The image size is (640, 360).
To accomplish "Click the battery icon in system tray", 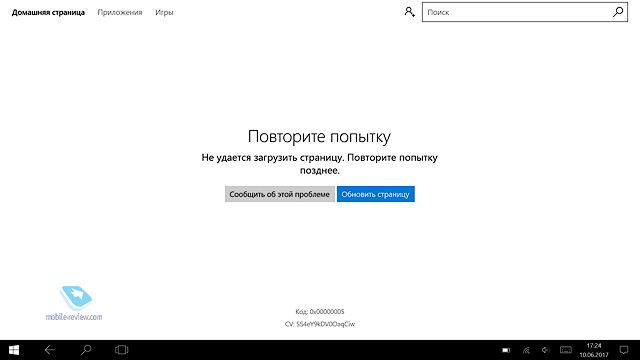I will [506, 350].
